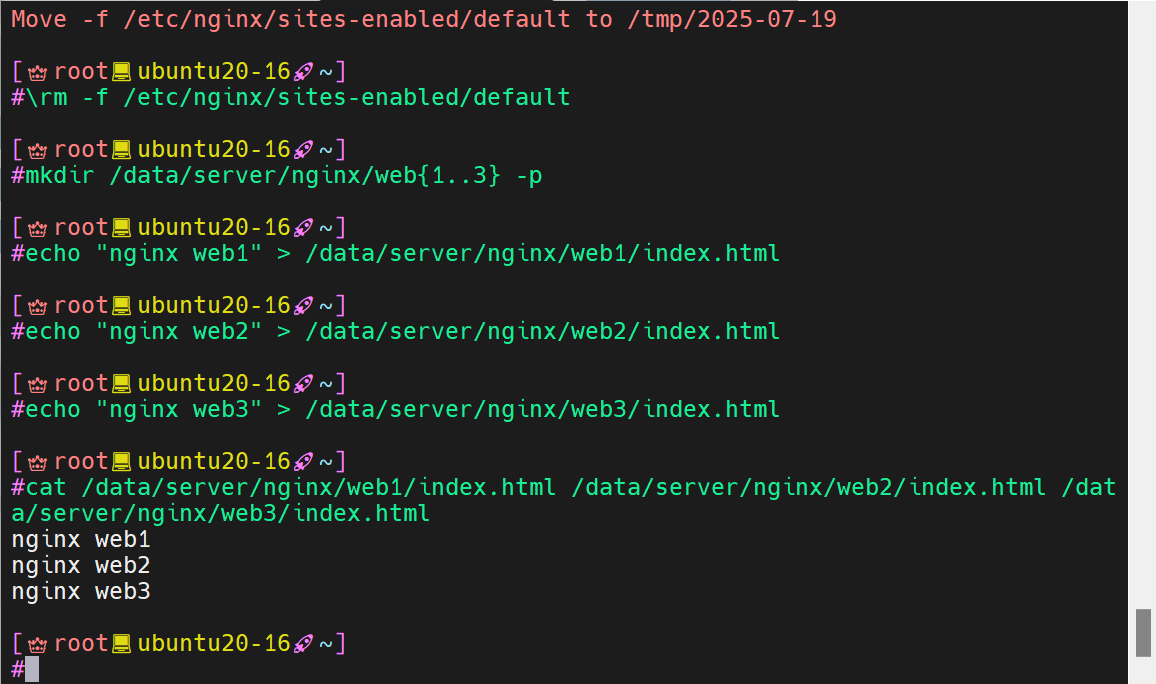This screenshot has height=684, width=1156.
Task: Click rocket icon in prompt above web3 echo
Action: click(303, 384)
